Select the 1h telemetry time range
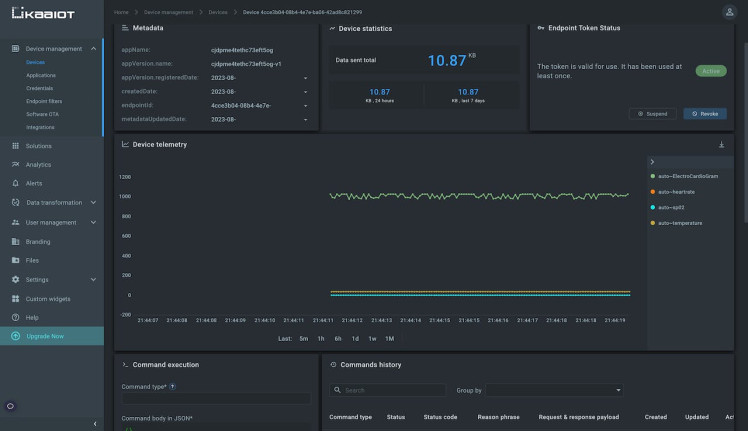 click(322, 339)
